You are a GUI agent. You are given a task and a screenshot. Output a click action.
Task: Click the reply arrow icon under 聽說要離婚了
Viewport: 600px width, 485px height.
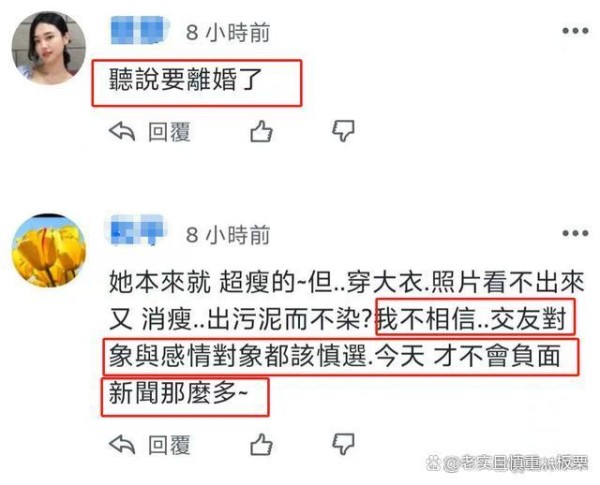pyautogui.click(x=122, y=131)
